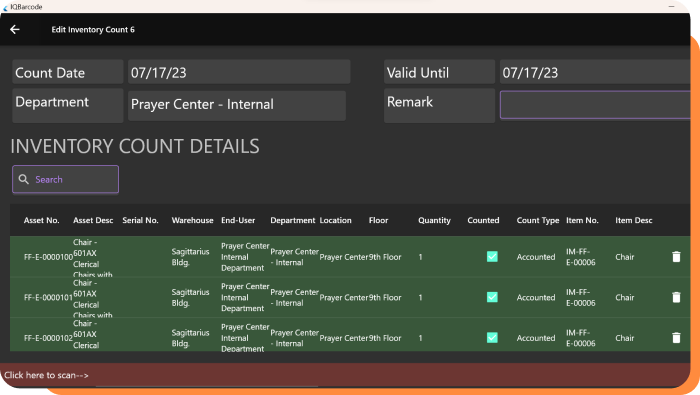This screenshot has width=700, height=395.
Task: Select asset number FF-E-0000100 cell
Action: pyautogui.click(x=48, y=257)
